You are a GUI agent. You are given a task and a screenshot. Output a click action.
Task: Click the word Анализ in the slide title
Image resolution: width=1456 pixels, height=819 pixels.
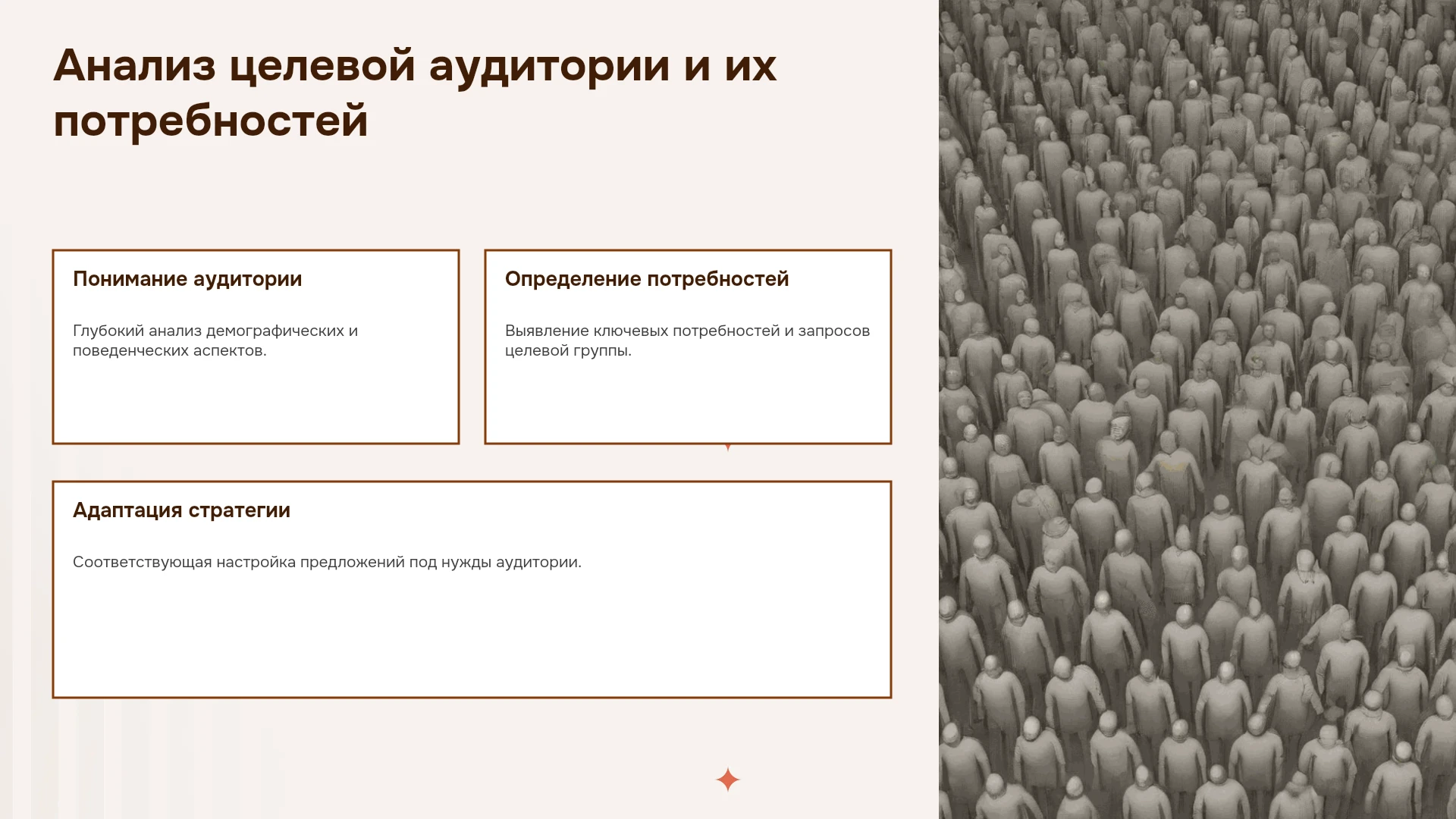135,65
